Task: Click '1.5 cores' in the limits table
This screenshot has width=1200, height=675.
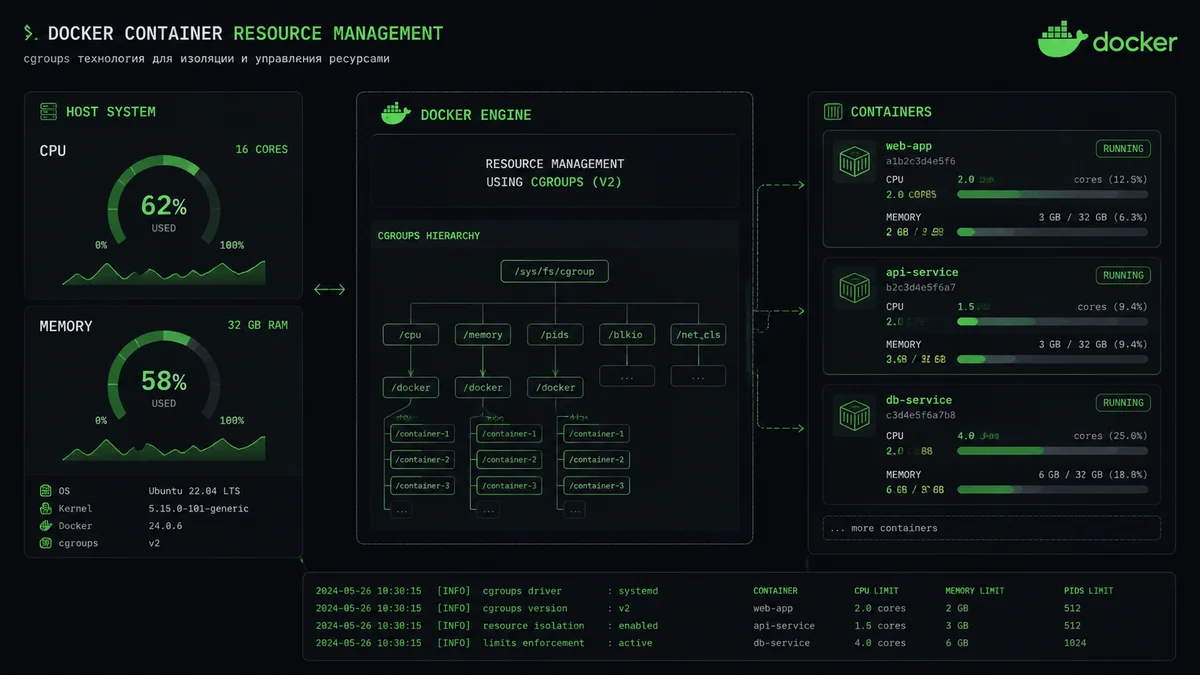Action: 880,625
